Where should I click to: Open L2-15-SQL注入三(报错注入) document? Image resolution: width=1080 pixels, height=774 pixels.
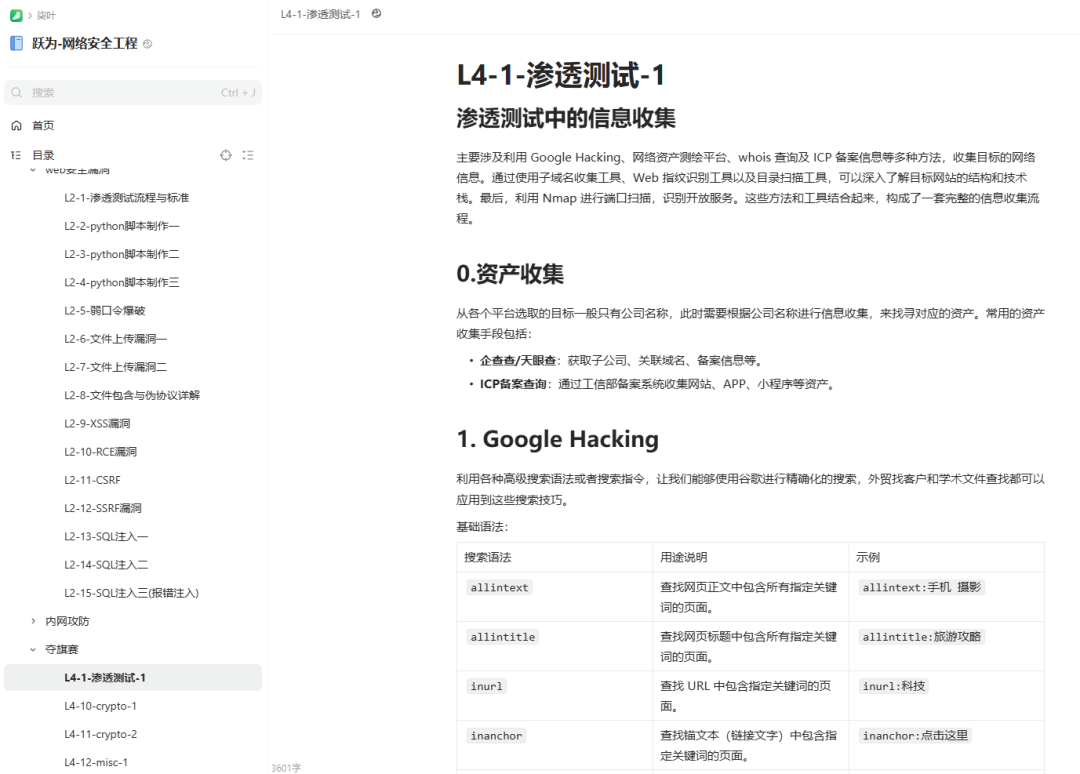point(132,593)
